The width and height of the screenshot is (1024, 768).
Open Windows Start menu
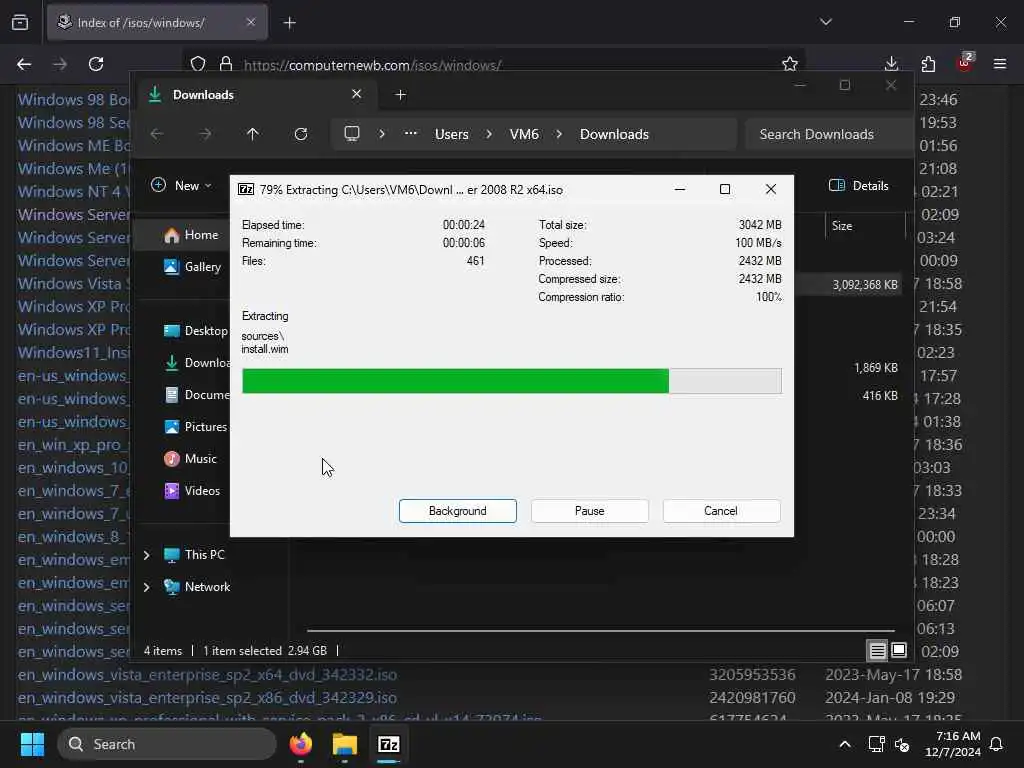[x=32, y=744]
